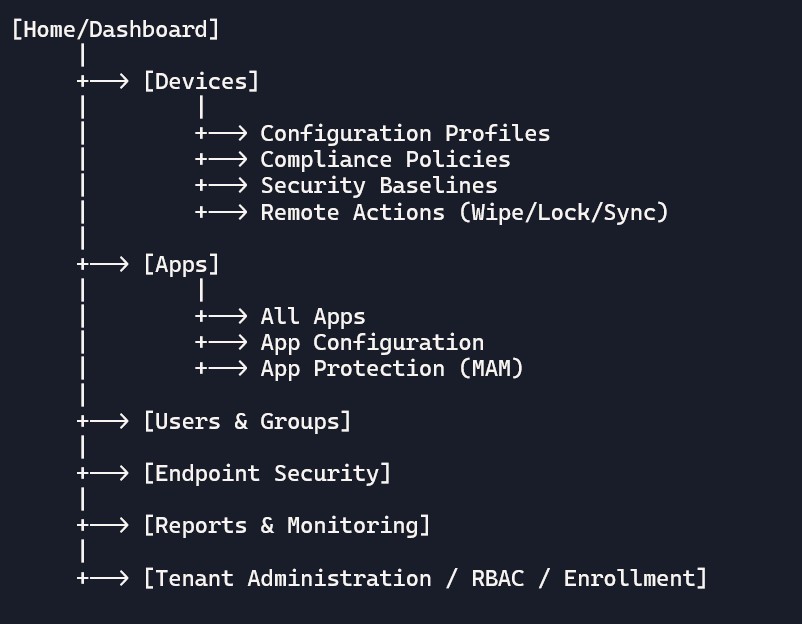Screen dimensions: 802x624
Task: Open the Devices section
Action: (x=201, y=81)
